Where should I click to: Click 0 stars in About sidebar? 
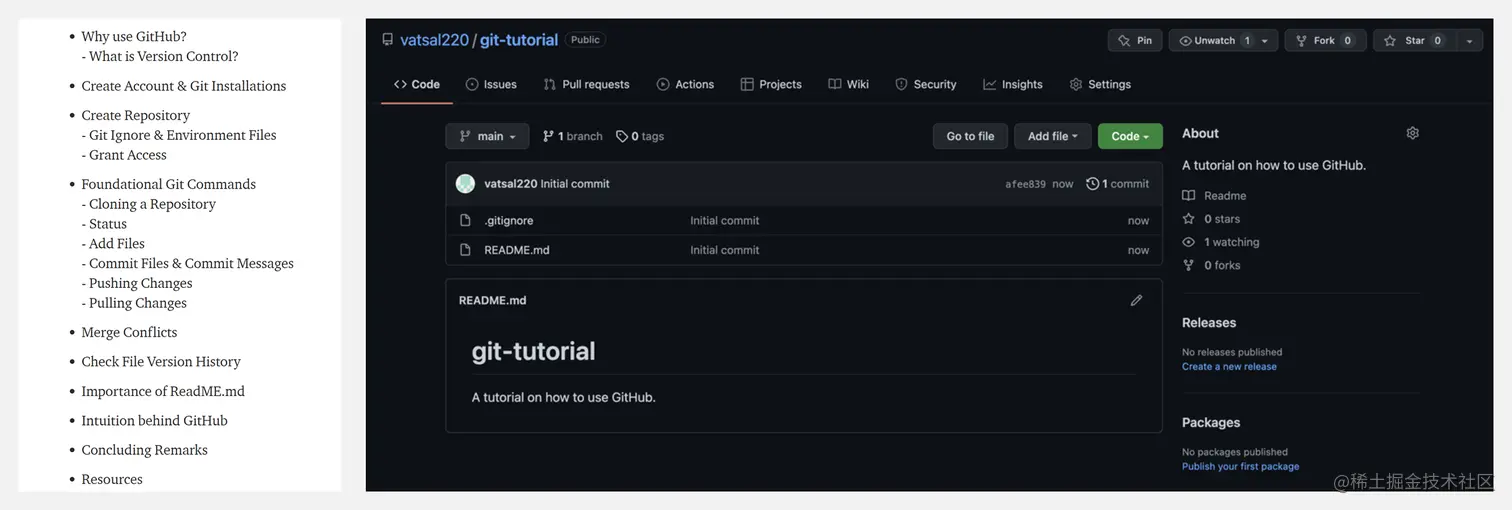point(1222,219)
